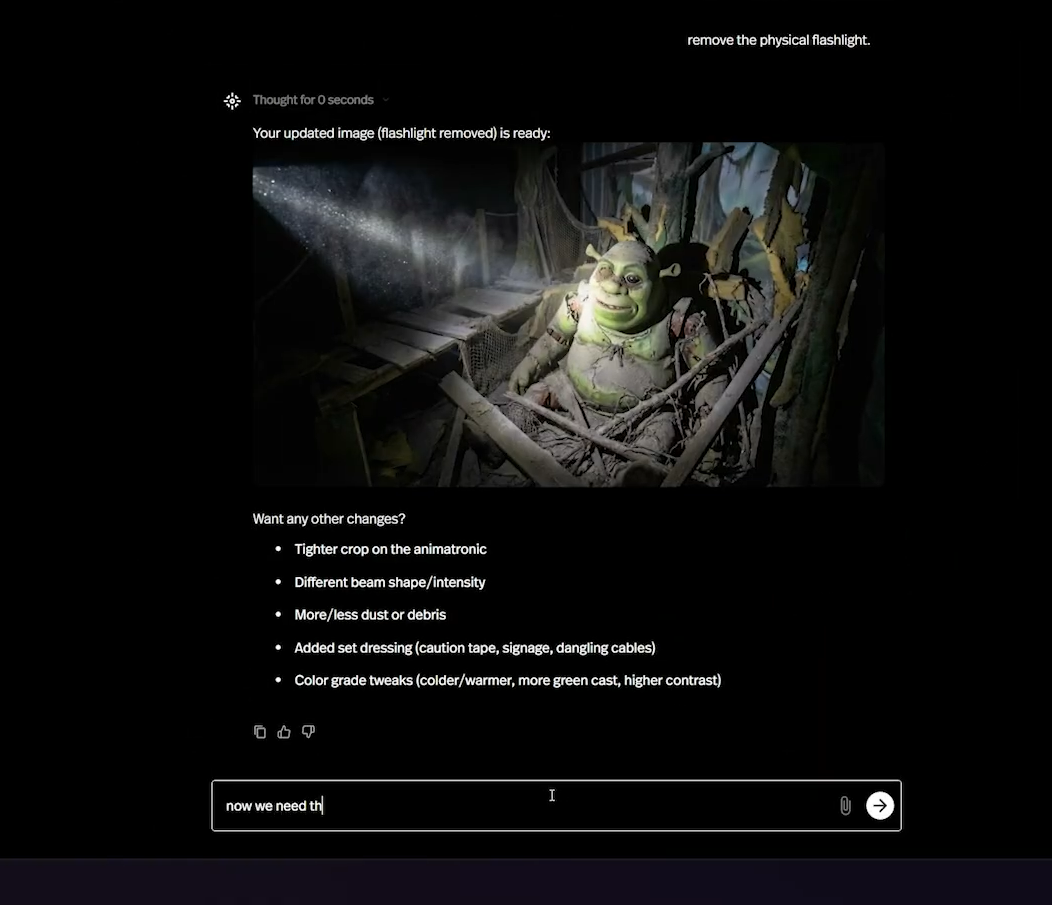The width and height of the screenshot is (1052, 905).
Task: Click the thumbs up icon
Action: [284, 732]
